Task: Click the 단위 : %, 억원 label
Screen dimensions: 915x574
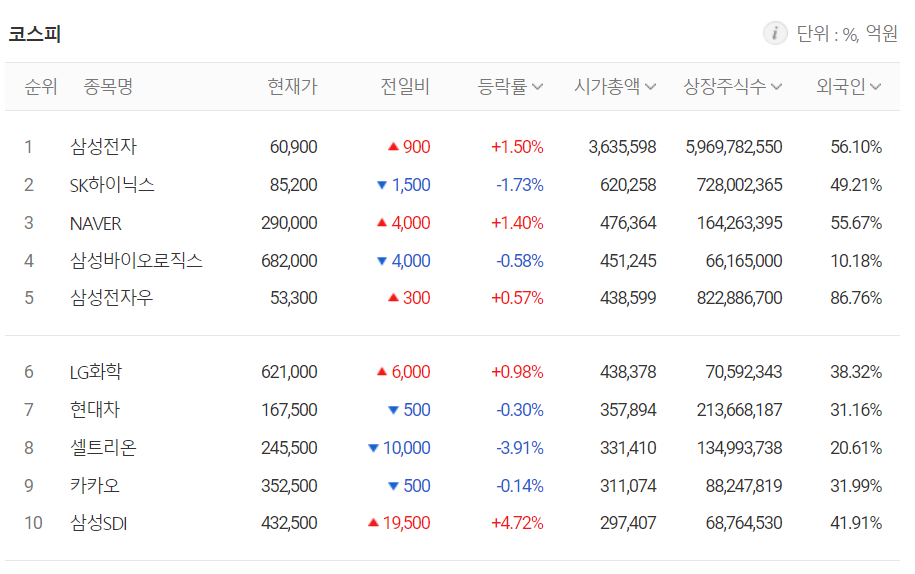Action: [x=847, y=34]
